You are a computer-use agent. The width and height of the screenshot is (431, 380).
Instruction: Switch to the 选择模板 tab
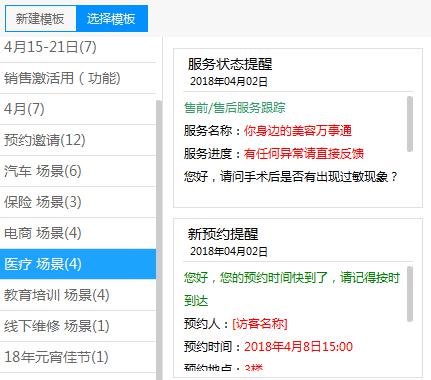click(x=112, y=19)
